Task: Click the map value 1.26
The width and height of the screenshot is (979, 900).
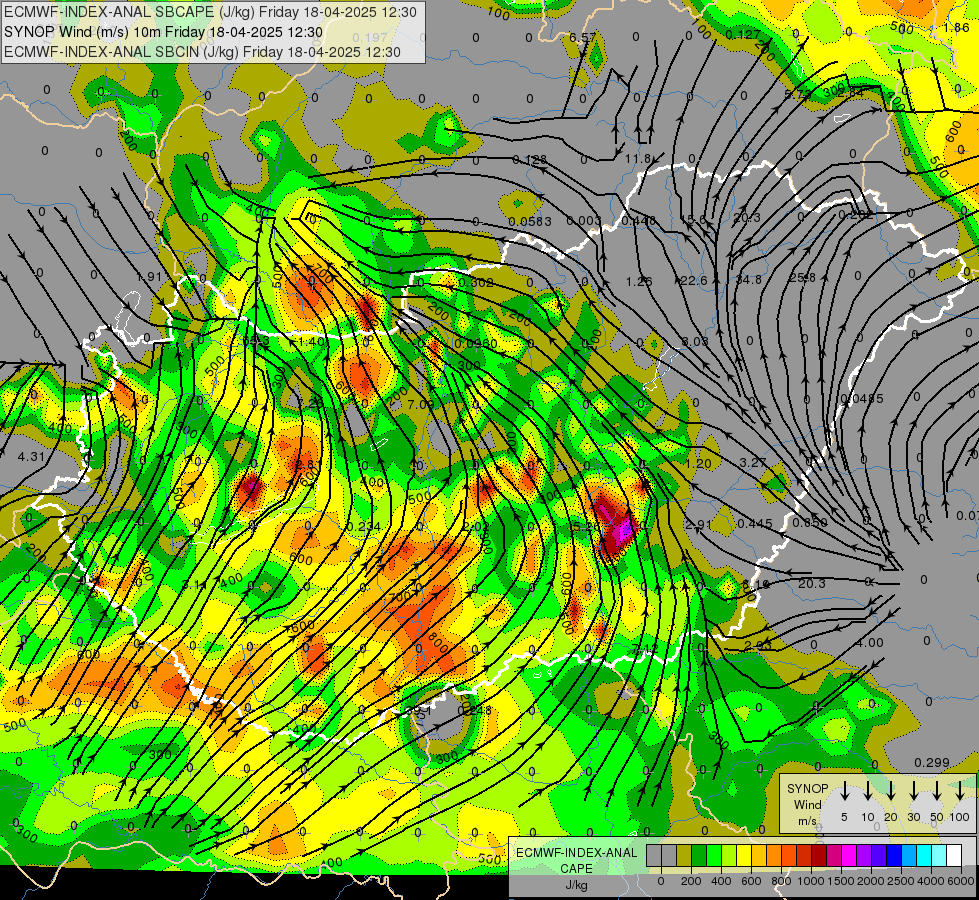Action: point(639,282)
